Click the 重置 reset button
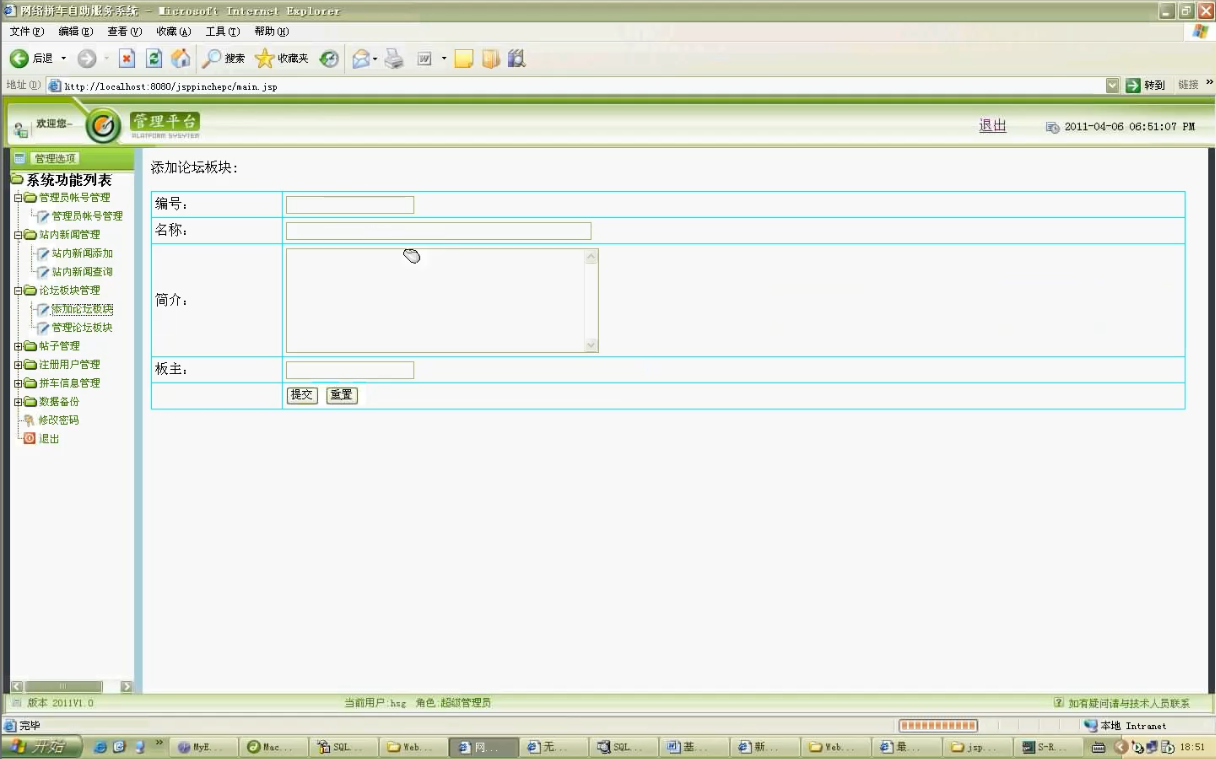Viewport: 1216px width, 759px height. click(341, 395)
